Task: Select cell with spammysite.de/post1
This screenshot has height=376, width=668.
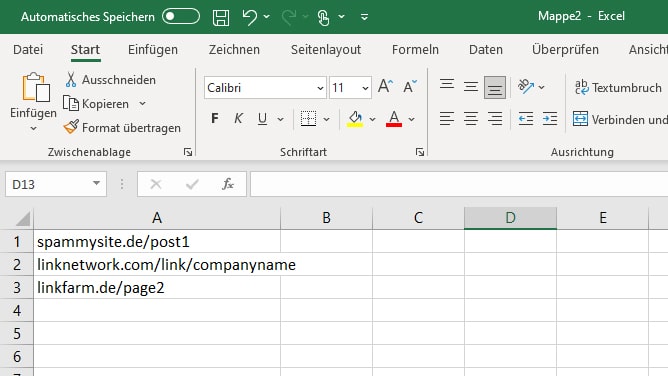Action: click(157, 241)
